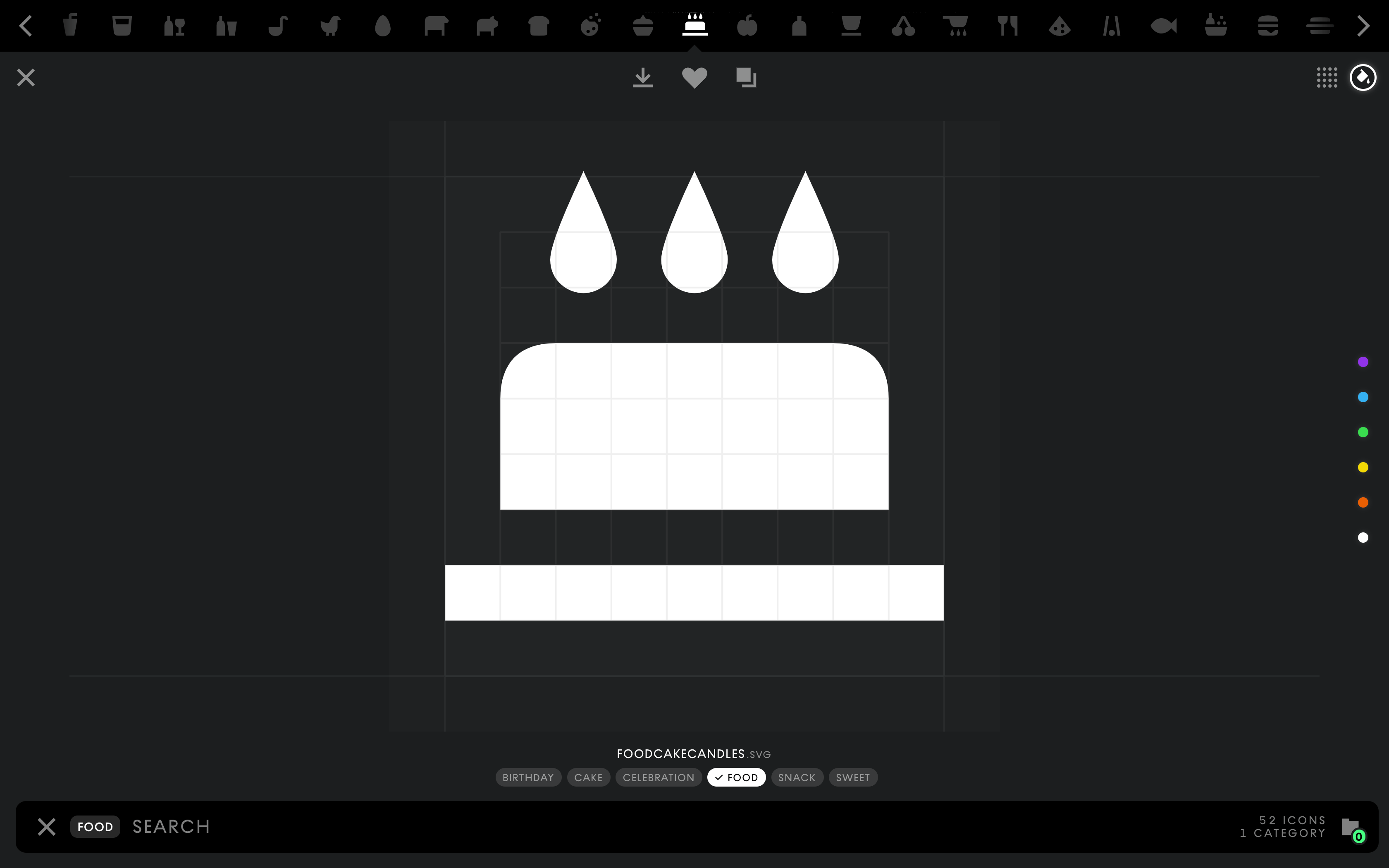Pick the purple color dot
Screen dimensions: 1389x868
click(1363, 362)
